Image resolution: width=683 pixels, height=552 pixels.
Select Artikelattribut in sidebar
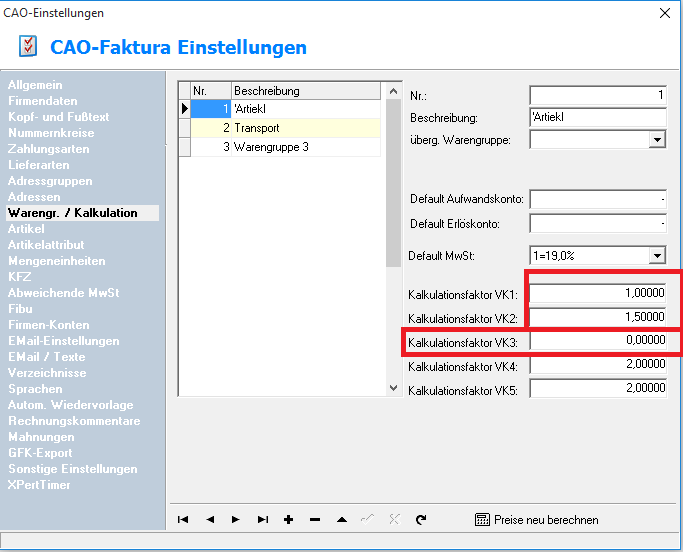[x=46, y=245]
